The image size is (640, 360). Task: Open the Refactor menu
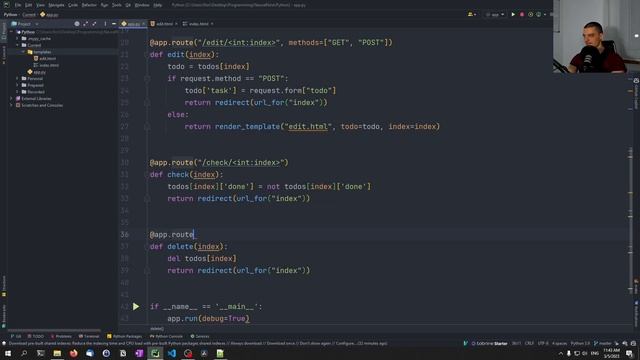click(x=89, y=5)
